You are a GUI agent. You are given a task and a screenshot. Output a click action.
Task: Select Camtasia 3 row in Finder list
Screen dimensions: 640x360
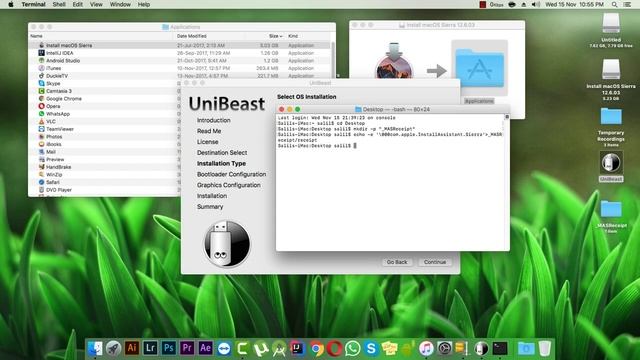click(x=104, y=91)
